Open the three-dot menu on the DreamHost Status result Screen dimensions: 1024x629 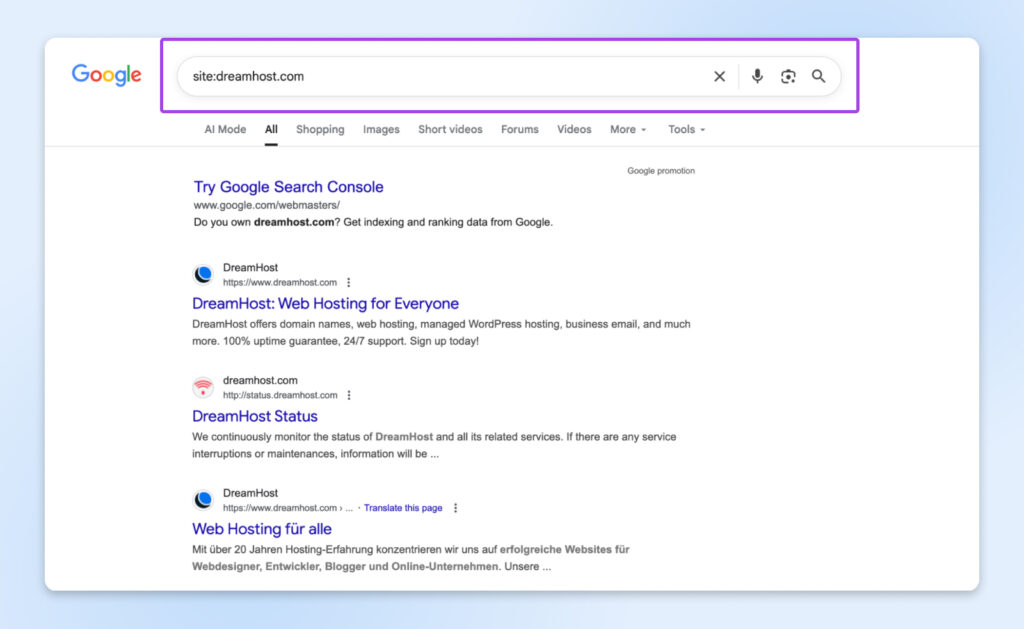pyautogui.click(x=348, y=395)
